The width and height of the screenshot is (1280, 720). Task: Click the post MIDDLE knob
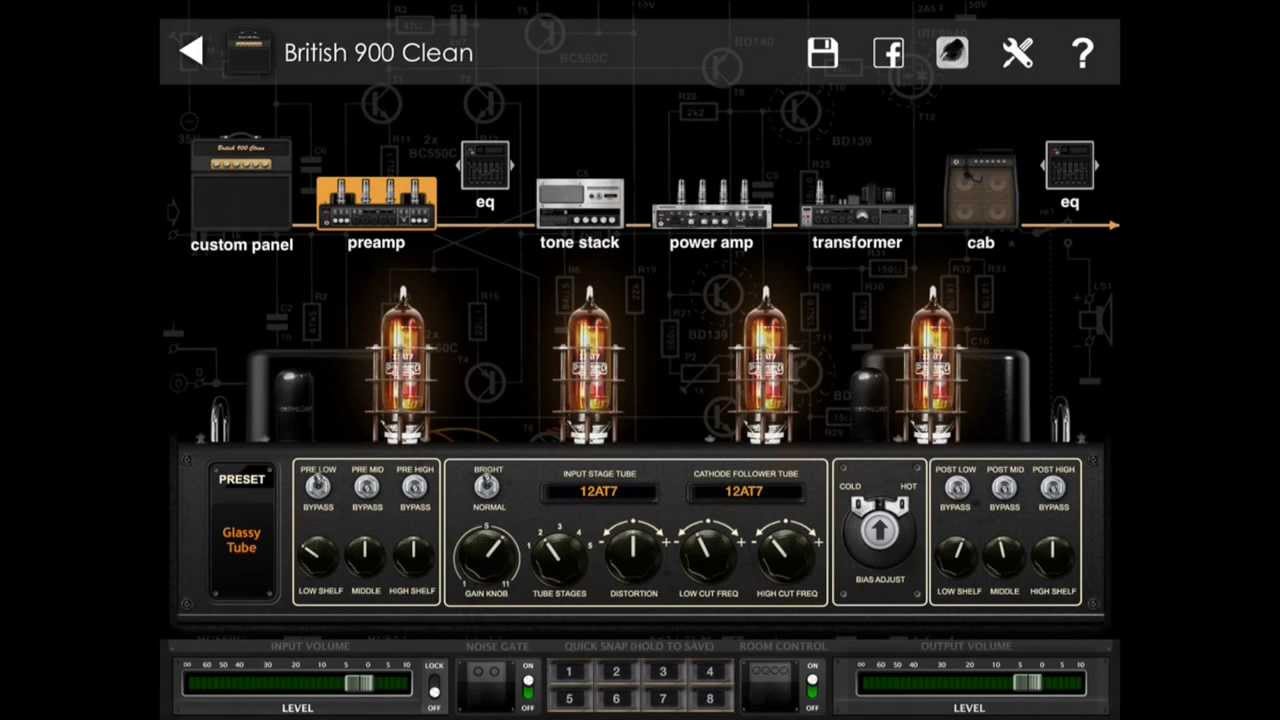pos(1005,556)
